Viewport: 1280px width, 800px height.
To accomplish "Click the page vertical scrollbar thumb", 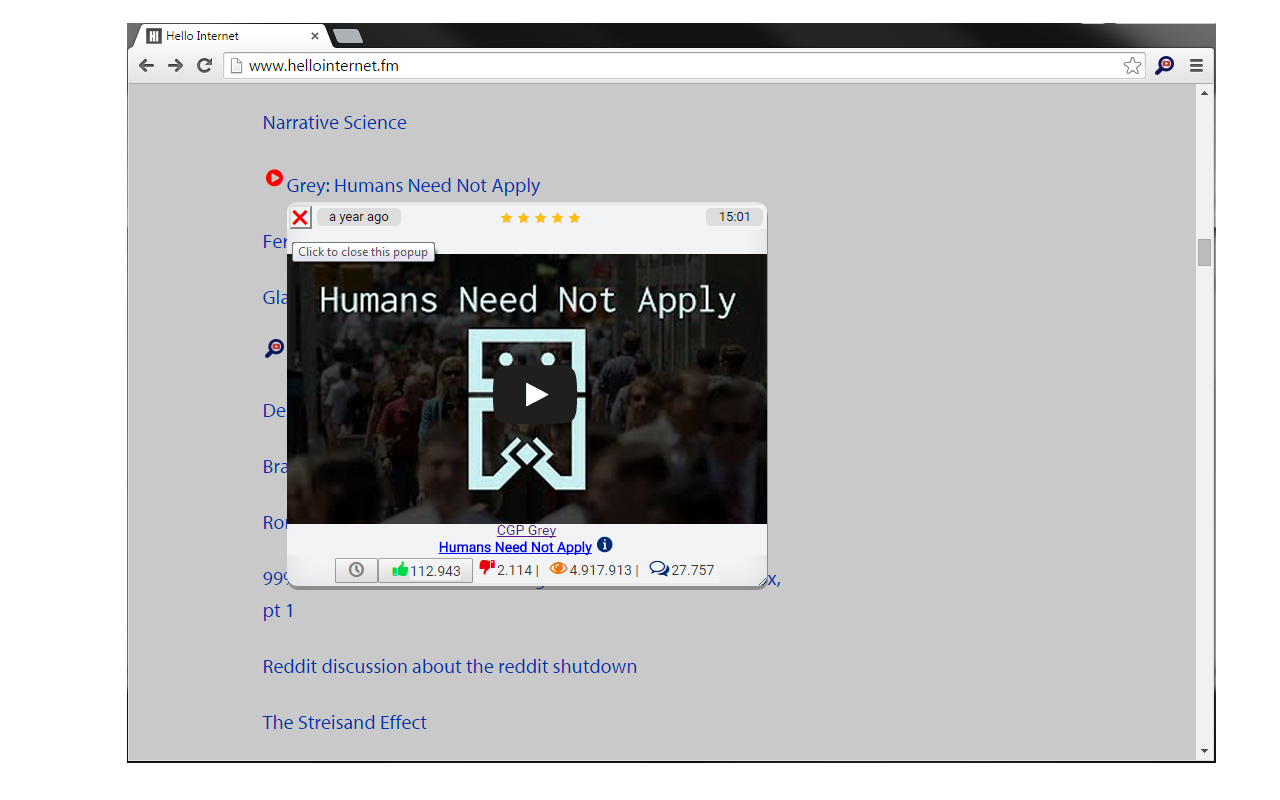I will (x=1204, y=252).
